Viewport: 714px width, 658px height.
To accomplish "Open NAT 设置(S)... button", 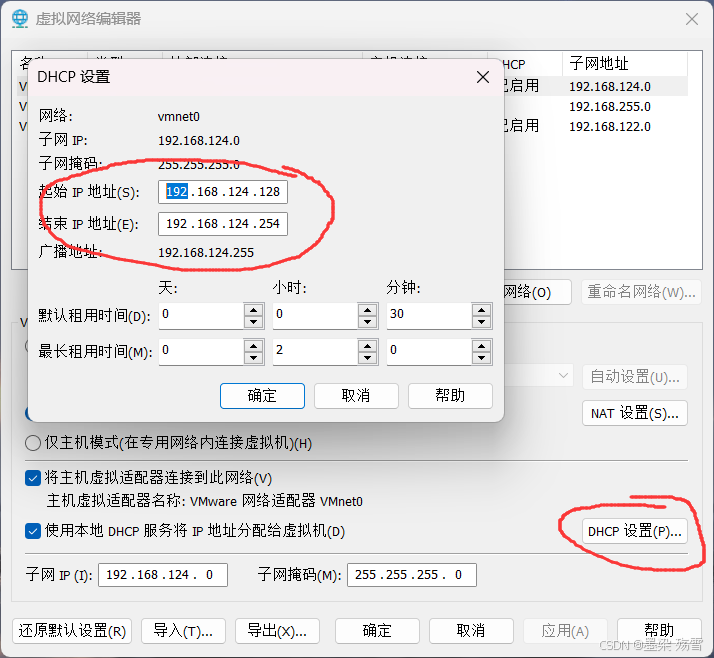I will pyautogui.click(x=634, y=413).
